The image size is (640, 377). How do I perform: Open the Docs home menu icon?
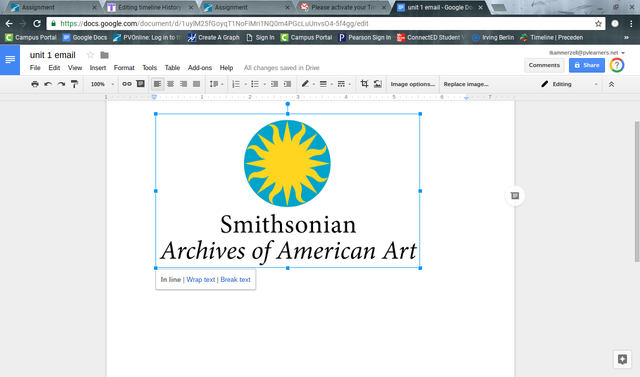(10, 60)
